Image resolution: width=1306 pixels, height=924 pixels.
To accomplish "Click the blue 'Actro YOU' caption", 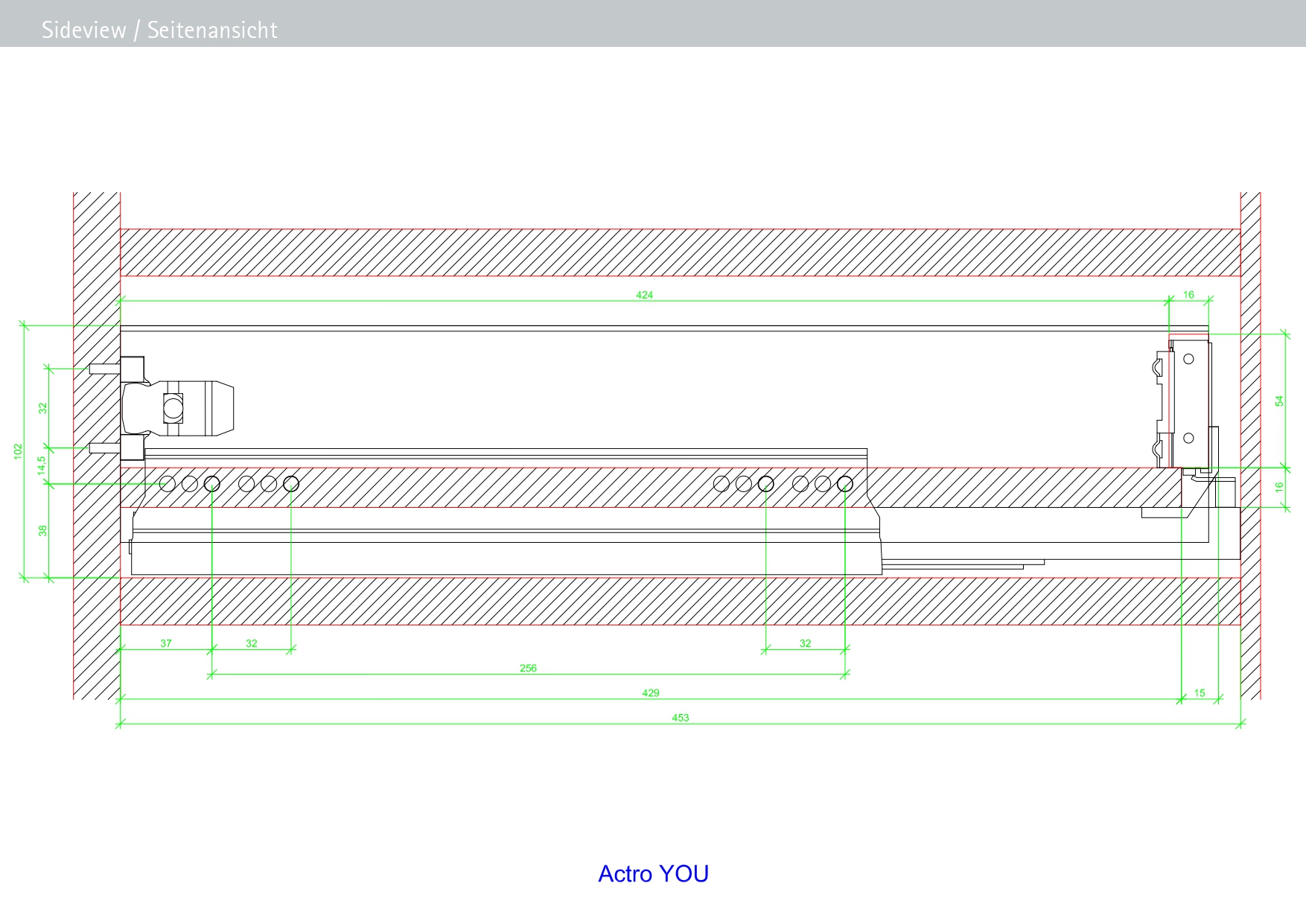I will pyautogui.click(x=653, y=873).
